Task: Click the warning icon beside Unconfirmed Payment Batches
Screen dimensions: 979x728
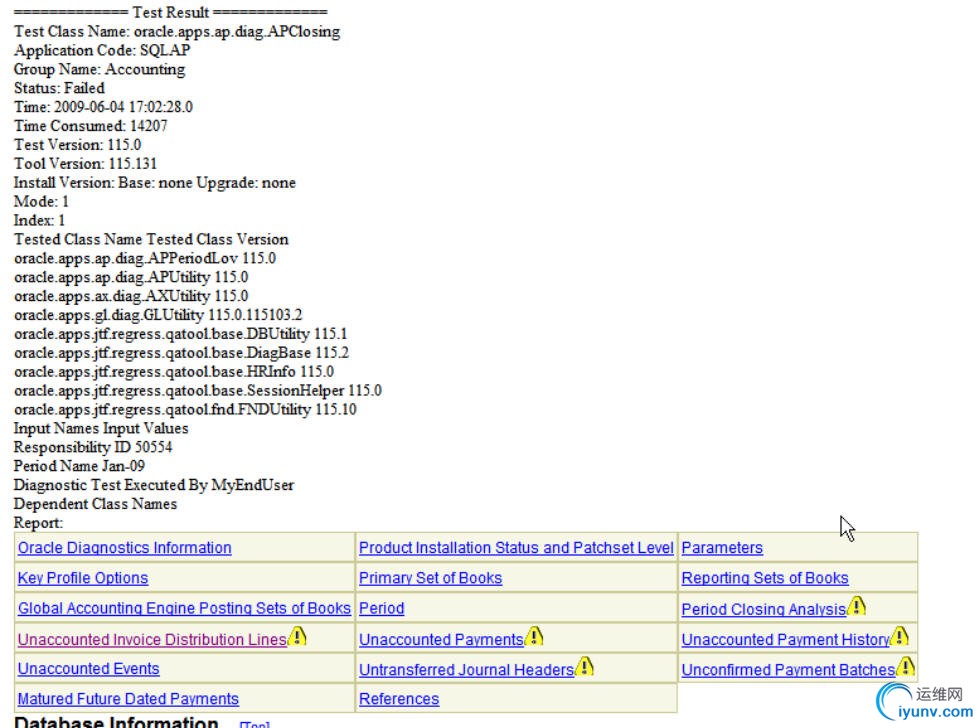Action: tap(905, 666)
